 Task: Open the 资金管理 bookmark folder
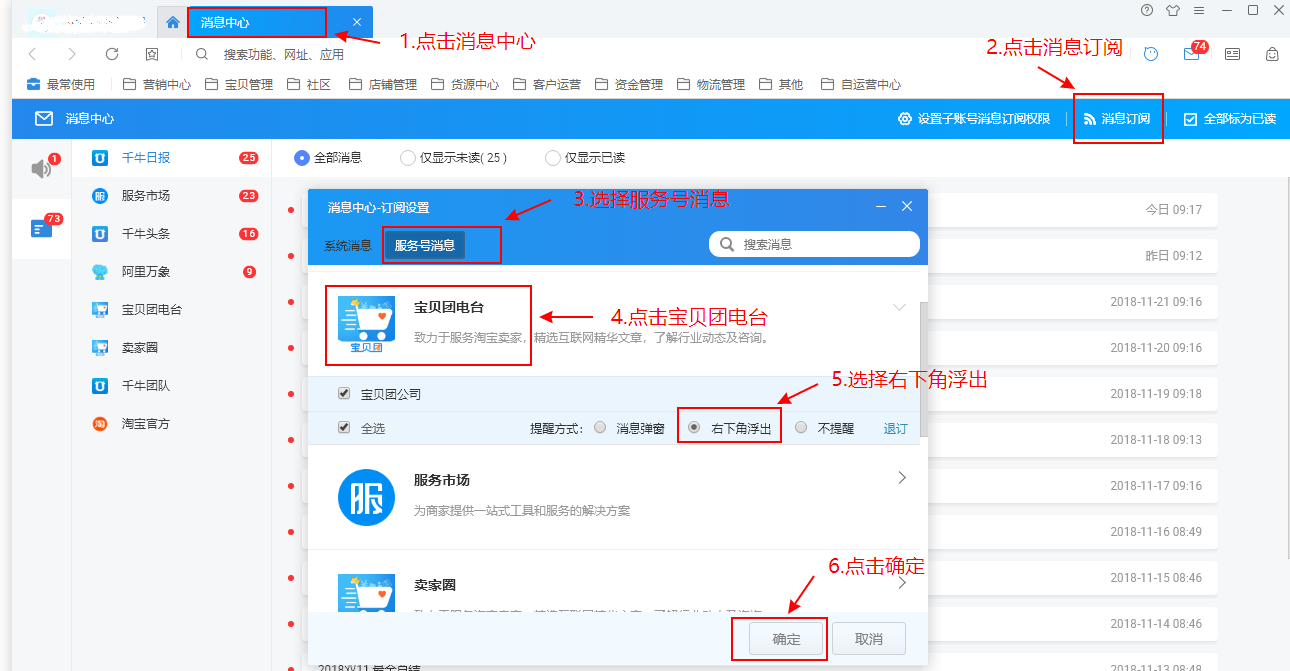pyautogui.click(x=628, y=84)
